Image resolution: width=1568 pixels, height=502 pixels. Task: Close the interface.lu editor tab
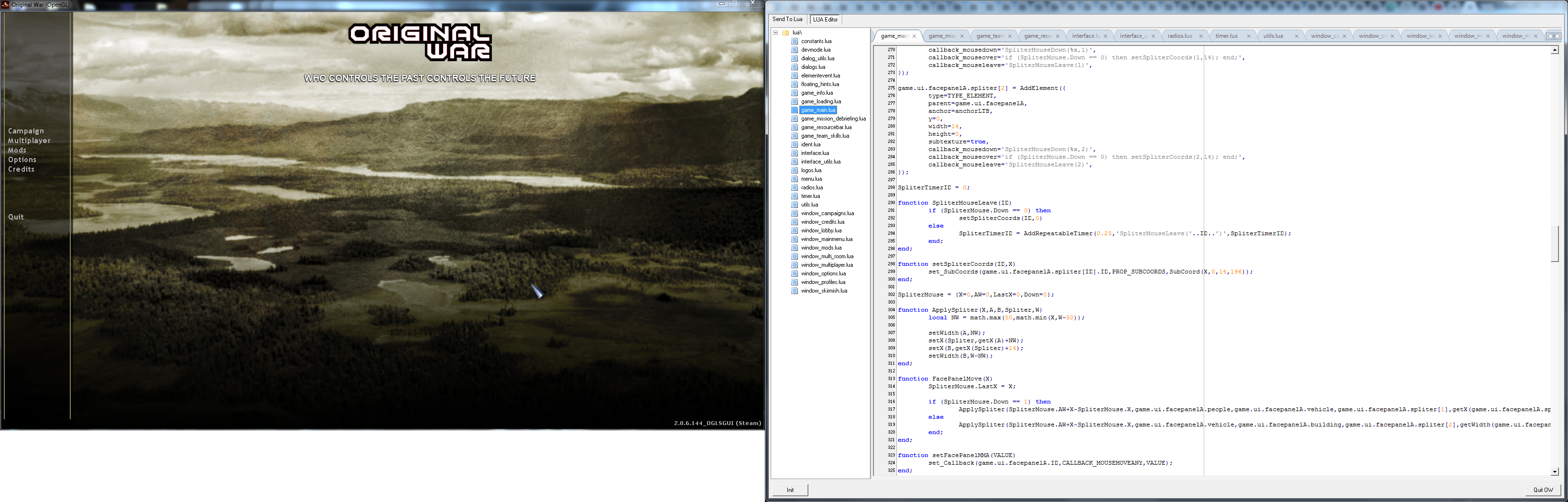click(x=1105, y=36)
